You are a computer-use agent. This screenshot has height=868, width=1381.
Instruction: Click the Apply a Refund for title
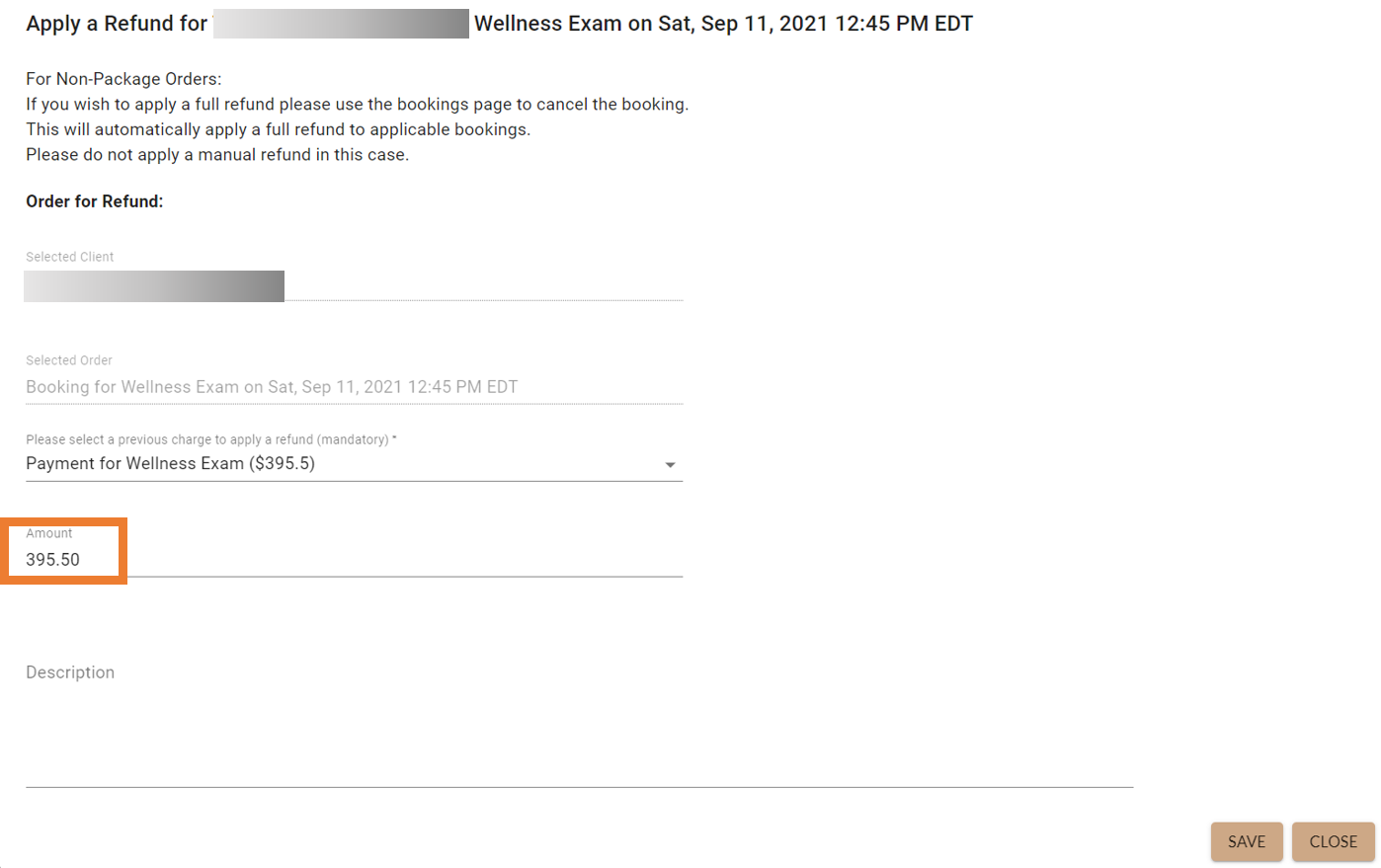point(117,24)
